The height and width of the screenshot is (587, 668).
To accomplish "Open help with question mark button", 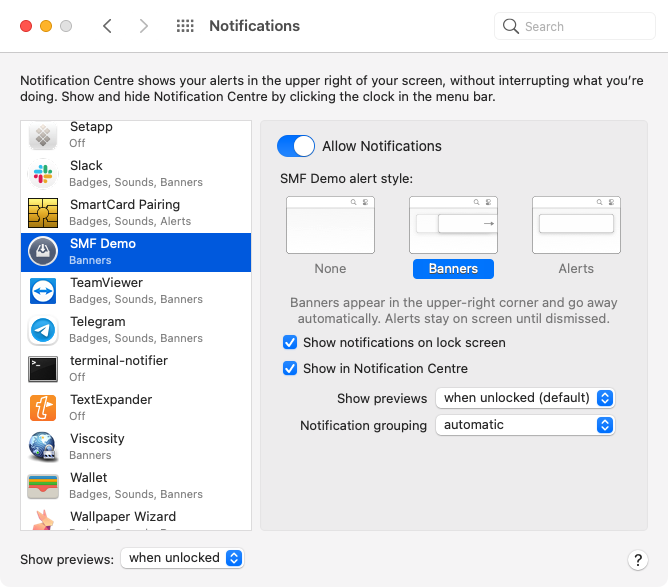I will tap(638, 560).
